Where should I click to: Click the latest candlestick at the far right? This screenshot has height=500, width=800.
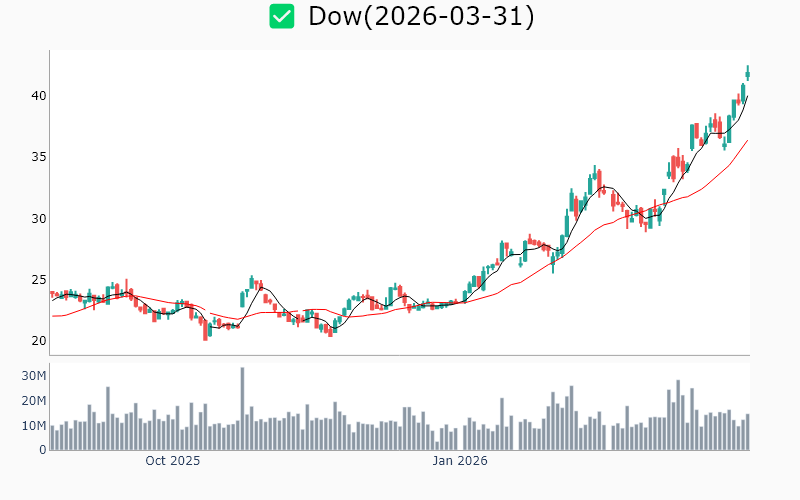coord(747,72)
